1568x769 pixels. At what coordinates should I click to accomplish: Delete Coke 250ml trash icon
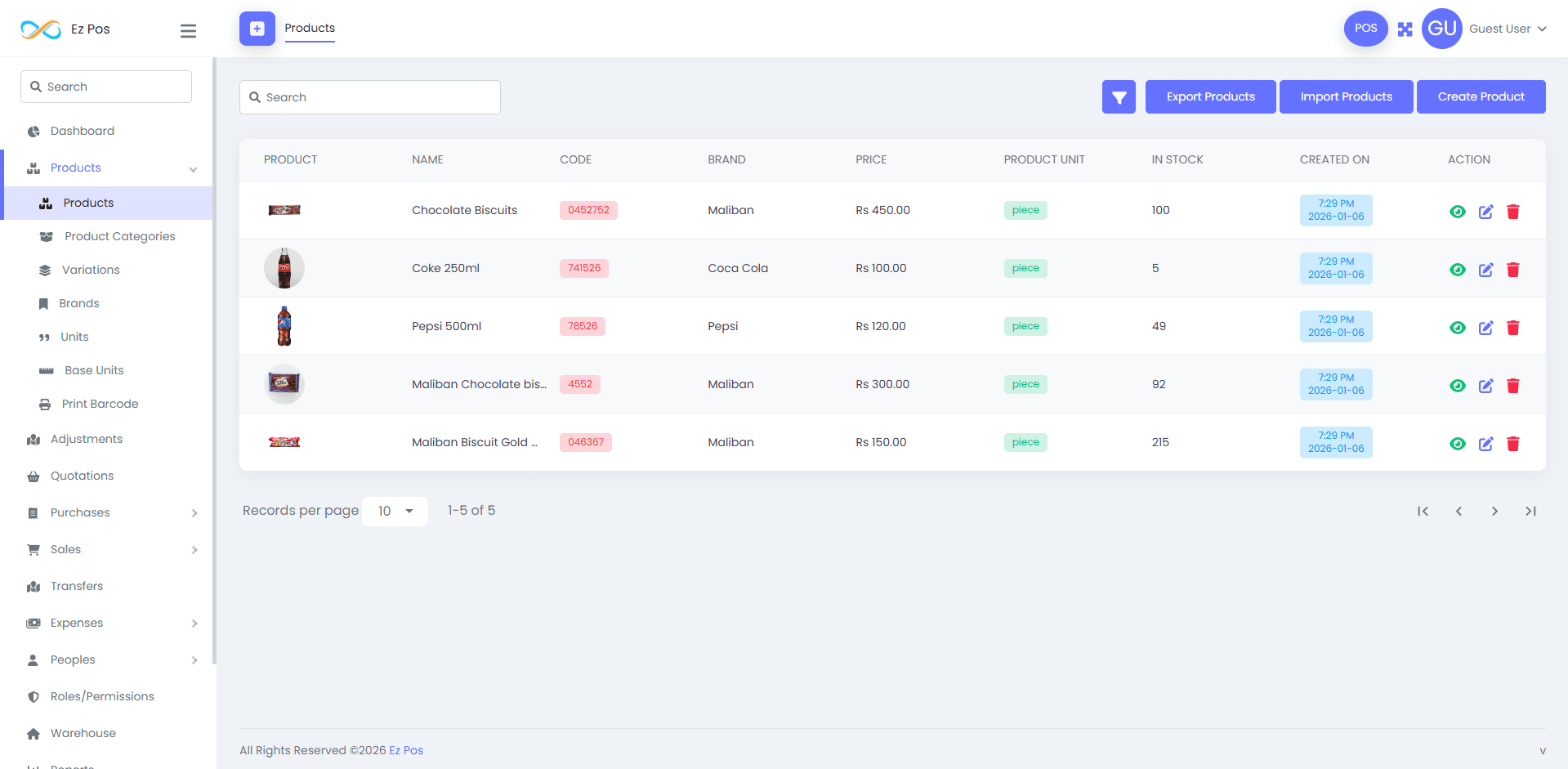(x=1512, y=270)
